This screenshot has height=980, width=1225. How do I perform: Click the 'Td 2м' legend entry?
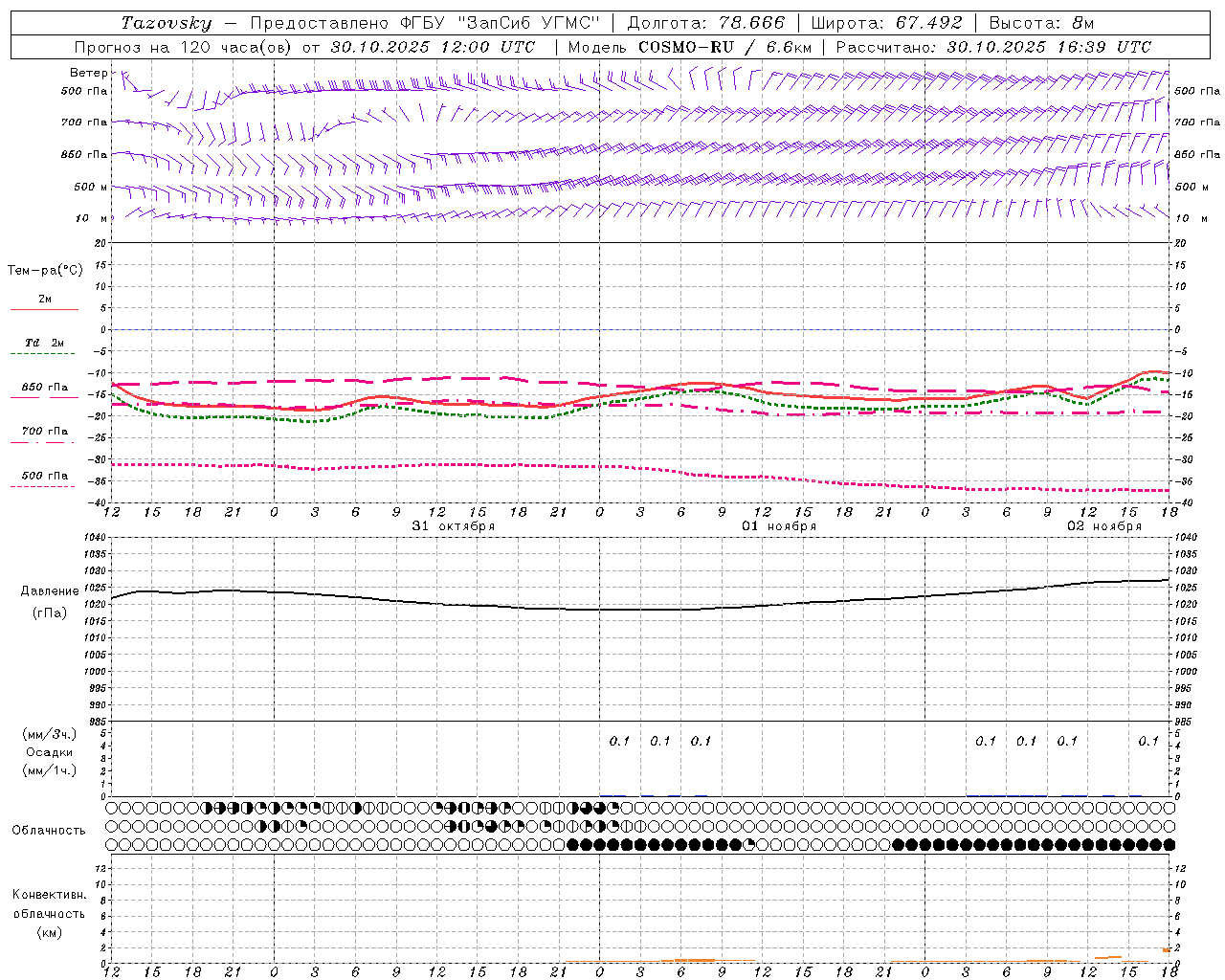pyautogui.click(x=44, y=343)
